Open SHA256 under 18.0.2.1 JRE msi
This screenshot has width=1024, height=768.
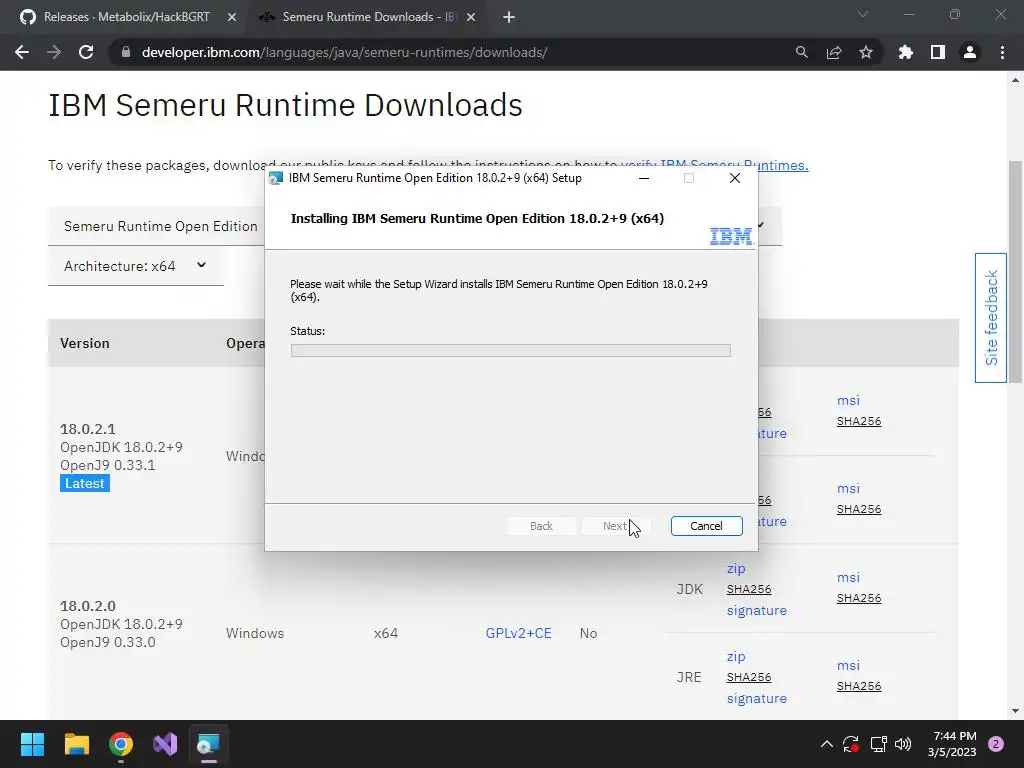[859, 509]
